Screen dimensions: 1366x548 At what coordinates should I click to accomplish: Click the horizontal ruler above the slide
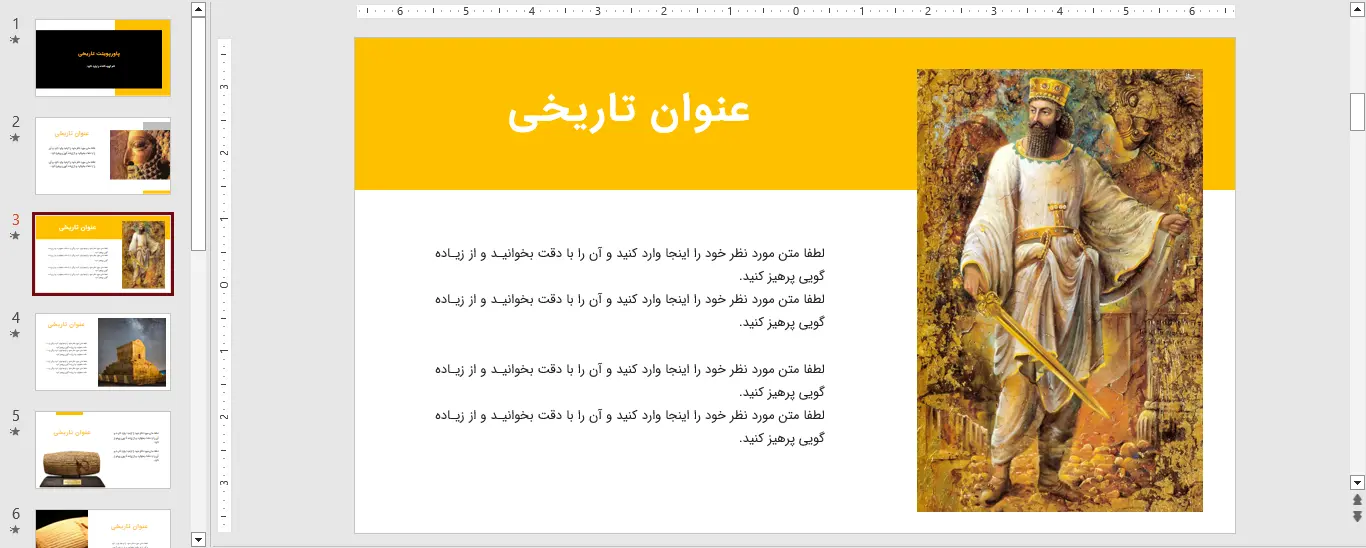[x=795, y=12]
